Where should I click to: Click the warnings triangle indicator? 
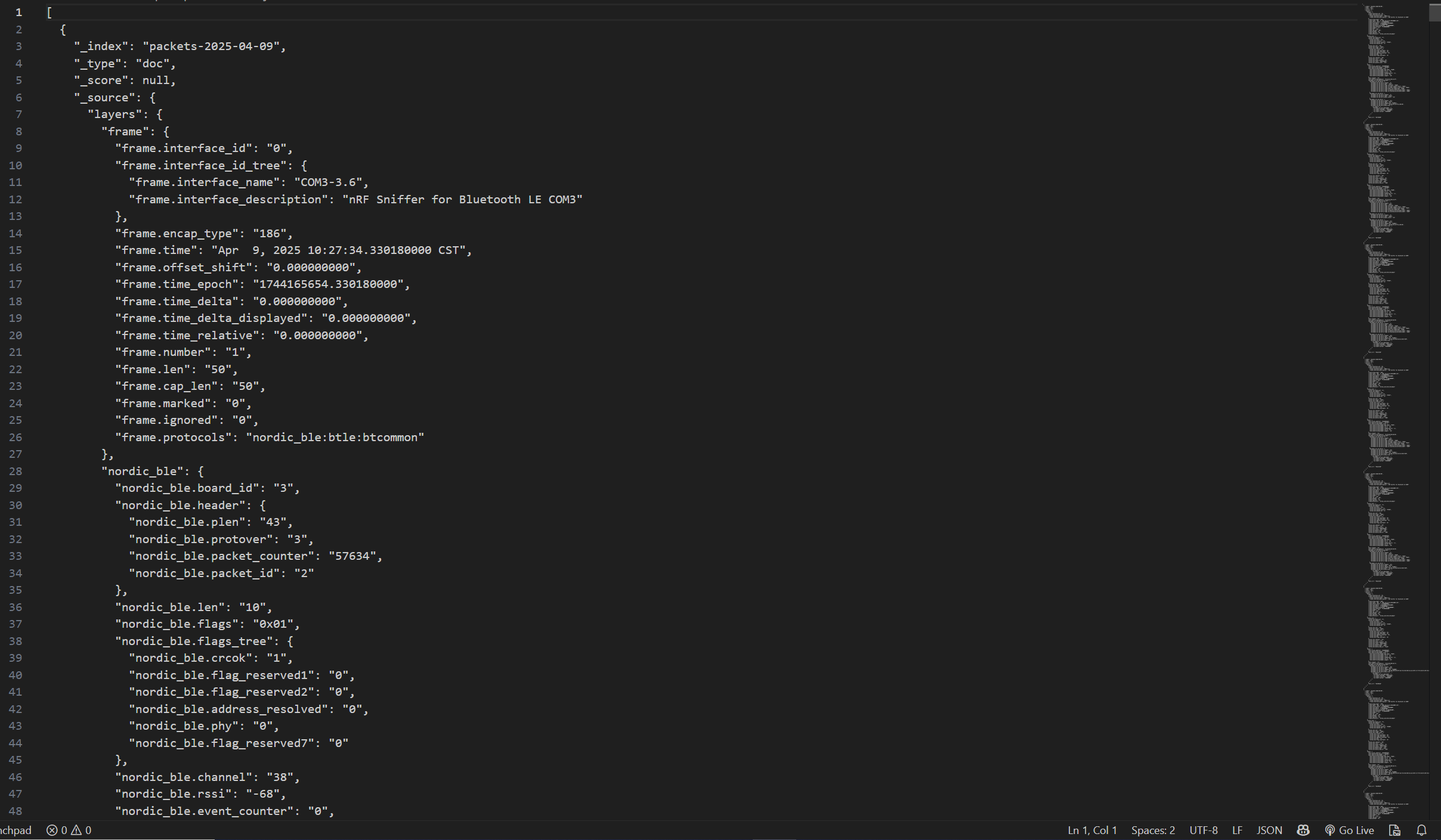[x=77, y=830]
